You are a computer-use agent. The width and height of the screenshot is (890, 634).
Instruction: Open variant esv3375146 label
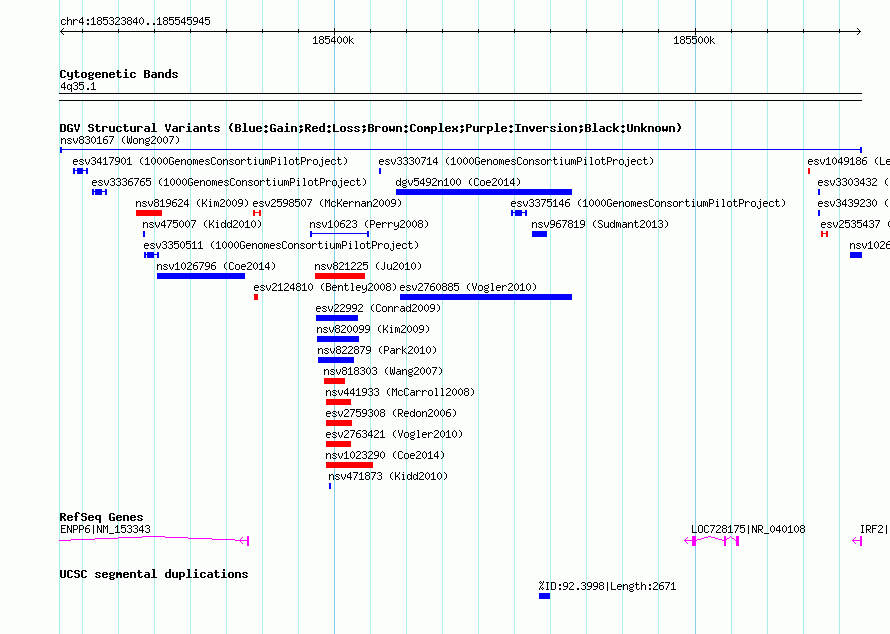click(x=648, y=203)
